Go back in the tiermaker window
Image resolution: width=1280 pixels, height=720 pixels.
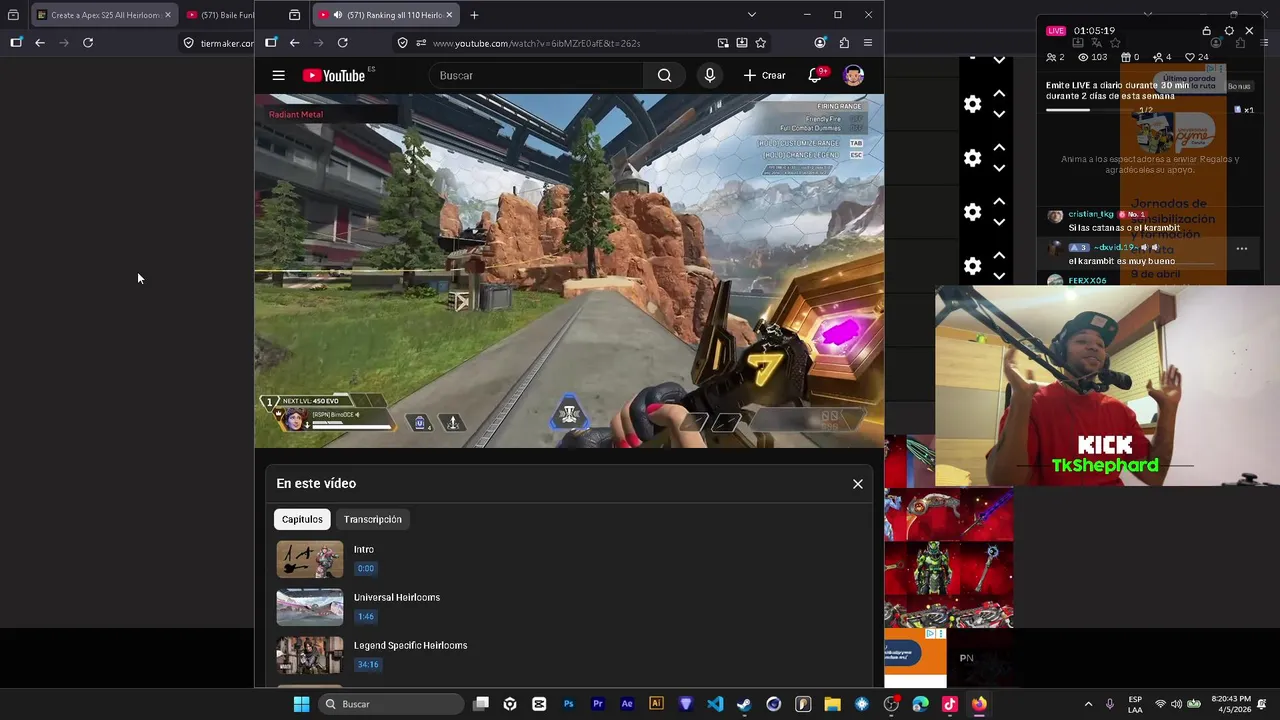(x=40, y=43)
